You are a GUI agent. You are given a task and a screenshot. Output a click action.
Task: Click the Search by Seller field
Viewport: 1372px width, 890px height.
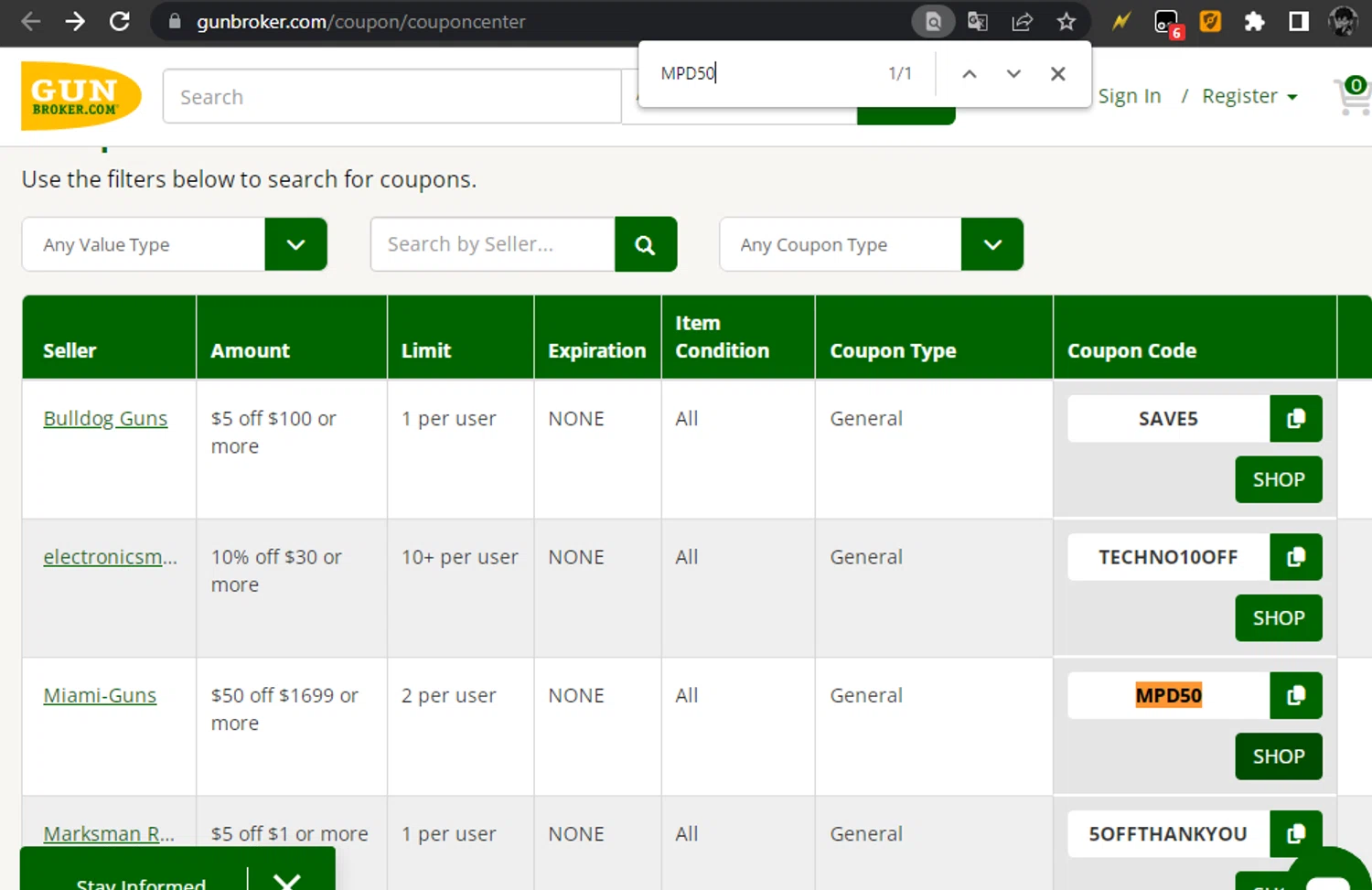point(492,245)
